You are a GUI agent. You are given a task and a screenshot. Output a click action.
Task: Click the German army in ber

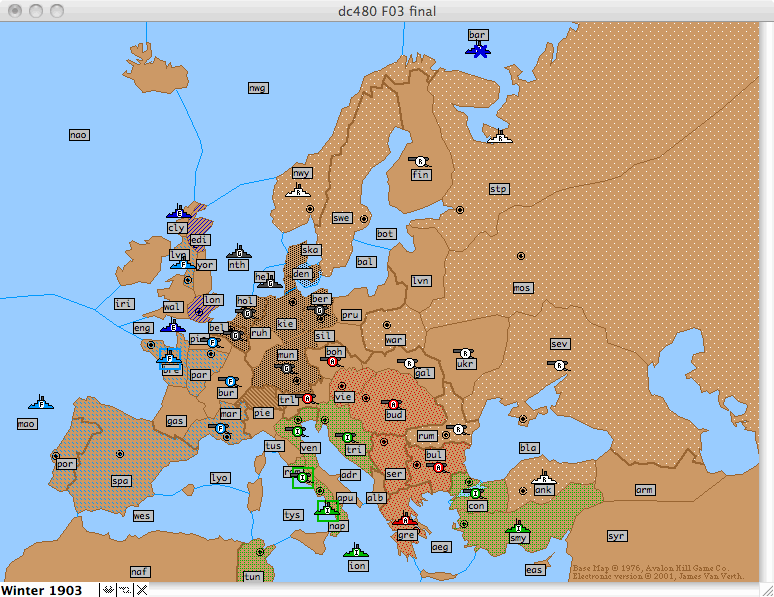[318, 310]
